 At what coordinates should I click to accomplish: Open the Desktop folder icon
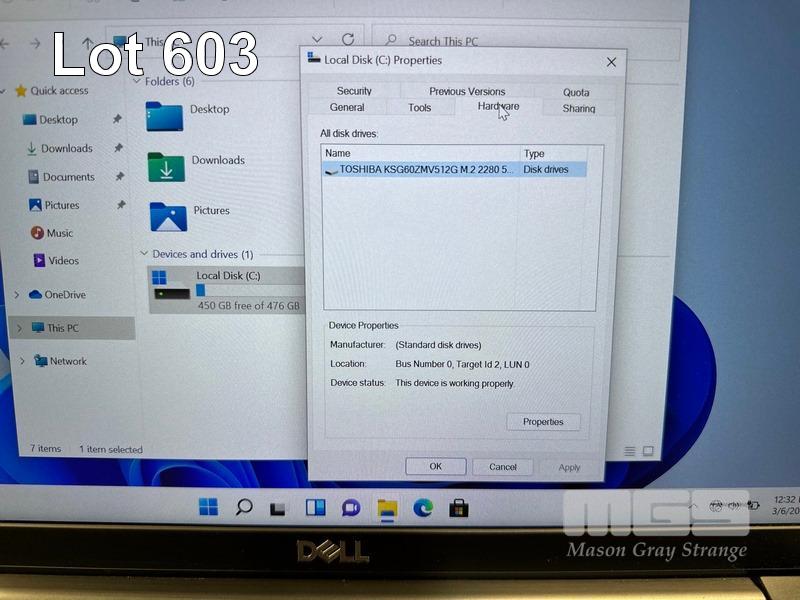[164, 116]
